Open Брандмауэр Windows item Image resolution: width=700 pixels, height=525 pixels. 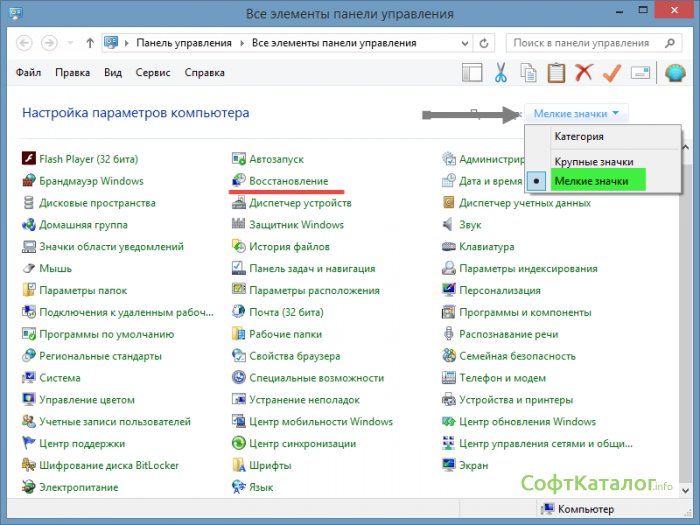click(90, 181)
